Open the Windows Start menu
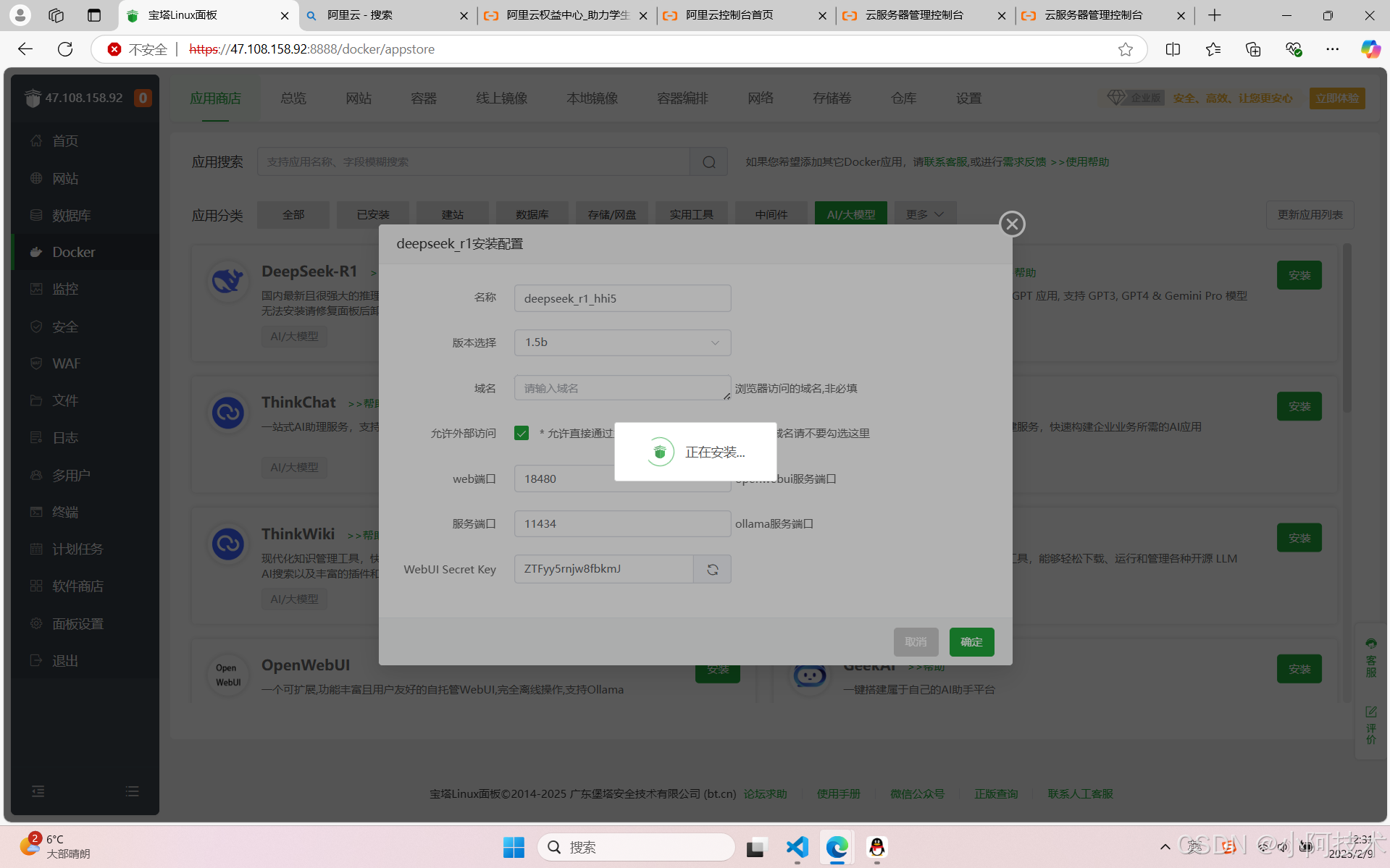1390x868 pixels. click(x=514, y=847)
